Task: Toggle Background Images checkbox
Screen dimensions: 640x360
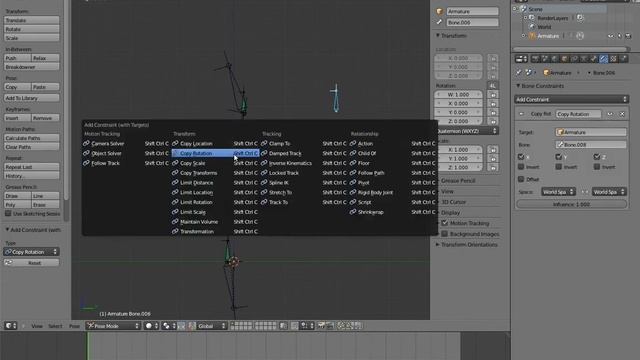Action: tap(445, 234)
